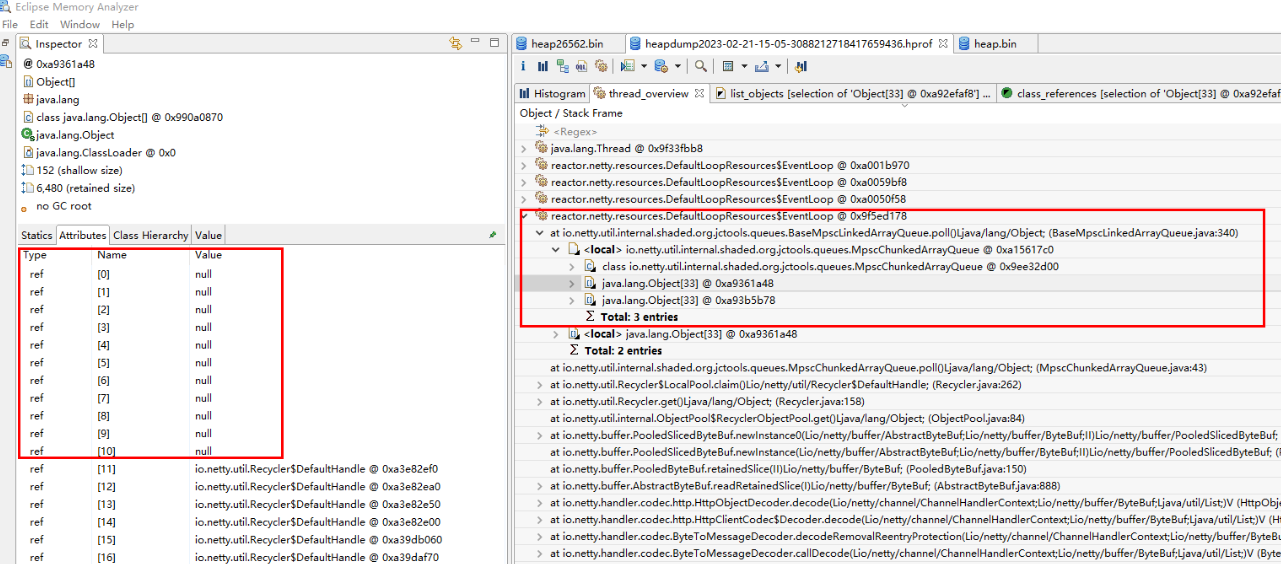
Task: Expand EventLoop @ 0xa0050f58 row
Action: click(524, 199)
